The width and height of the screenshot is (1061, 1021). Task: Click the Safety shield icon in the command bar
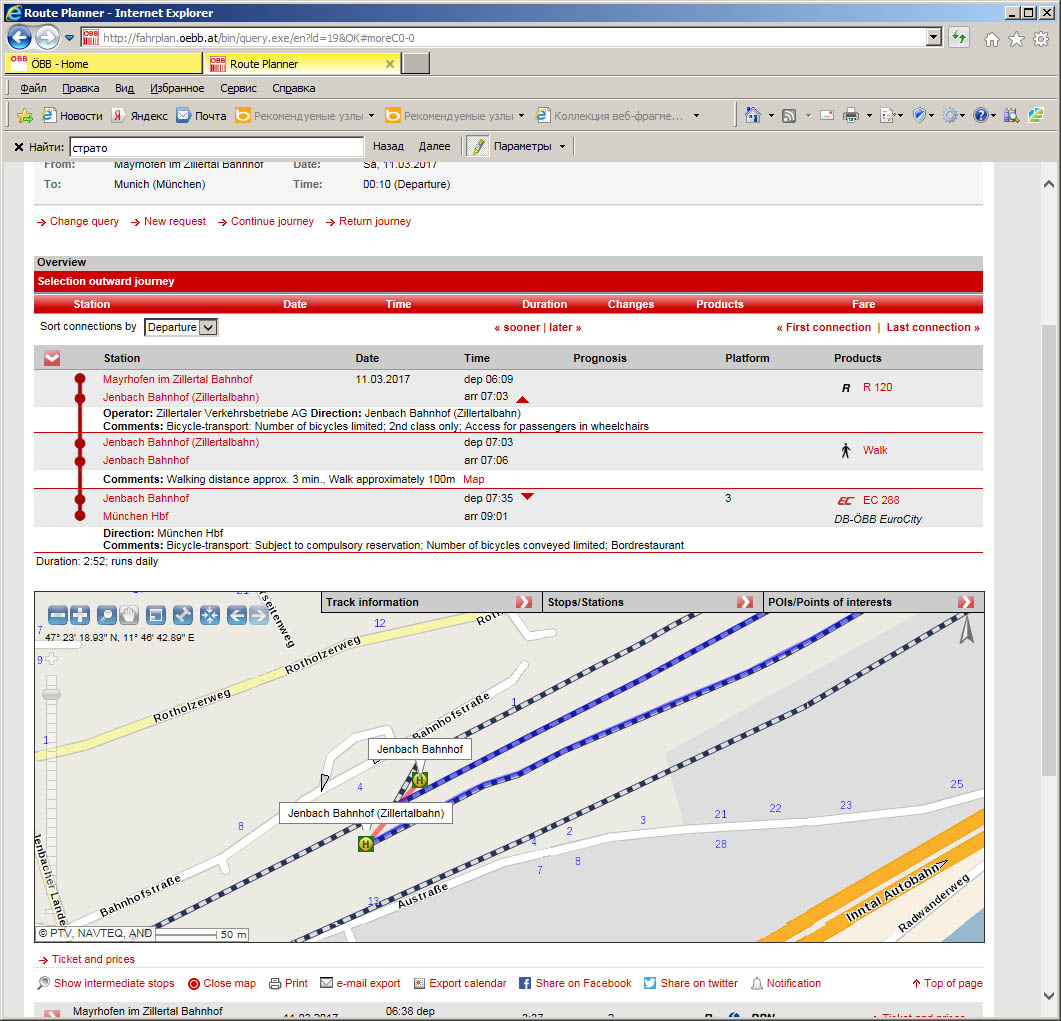pyautogui.click(x=919, y=116)
